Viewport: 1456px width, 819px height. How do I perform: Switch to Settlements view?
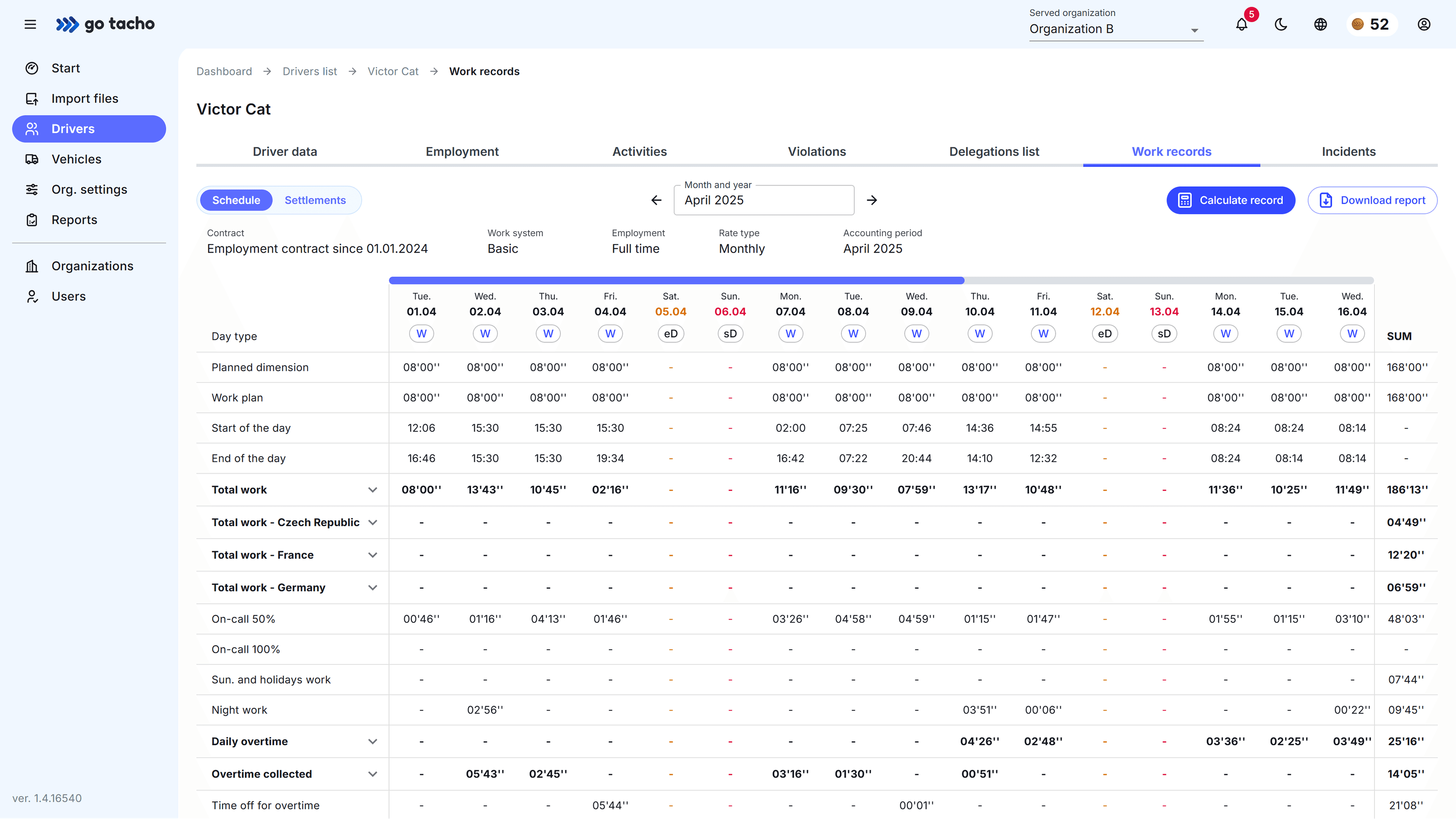[x=315, y=200]
